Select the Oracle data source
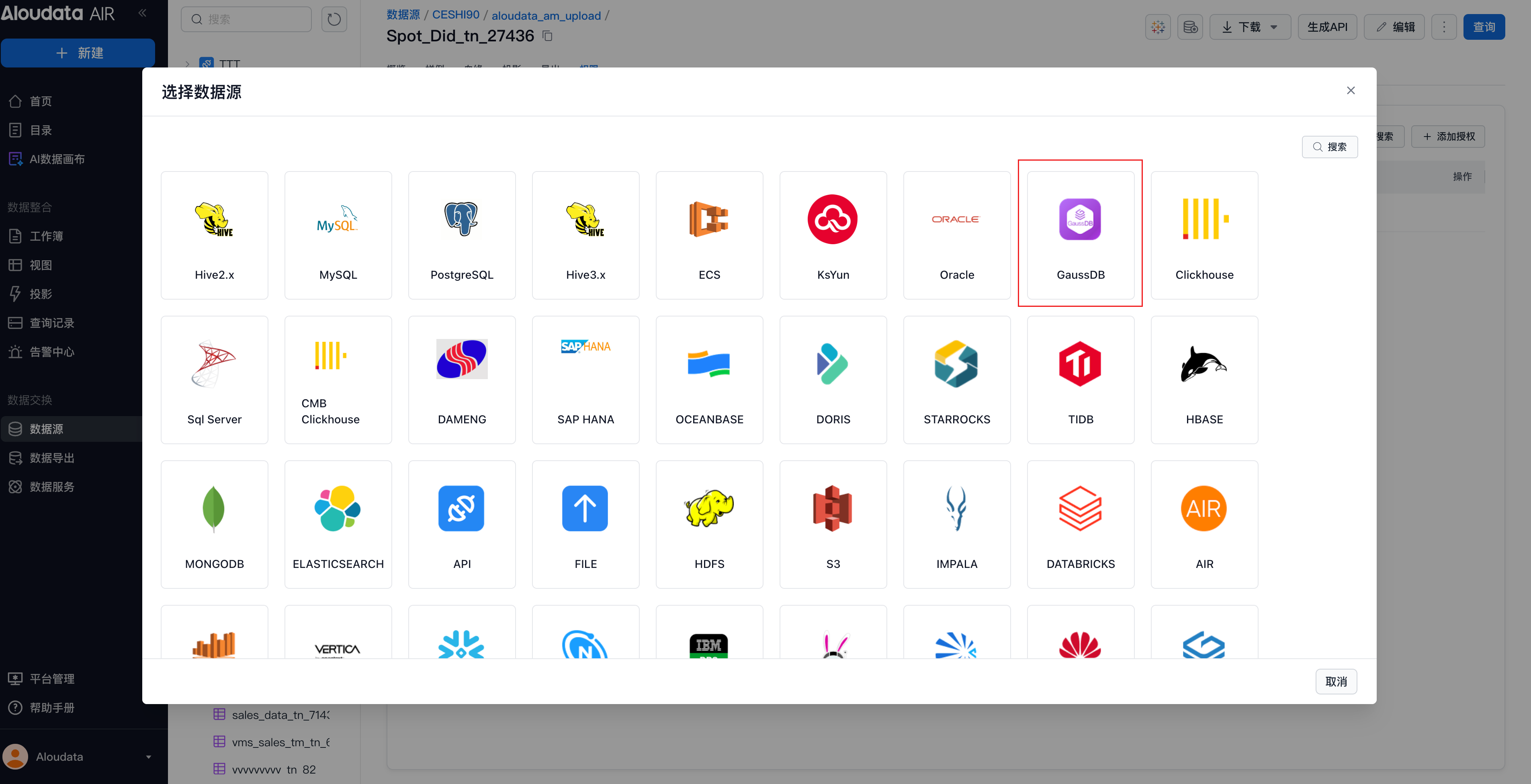This screenshot has width=1531, height=784. [956, 235]
